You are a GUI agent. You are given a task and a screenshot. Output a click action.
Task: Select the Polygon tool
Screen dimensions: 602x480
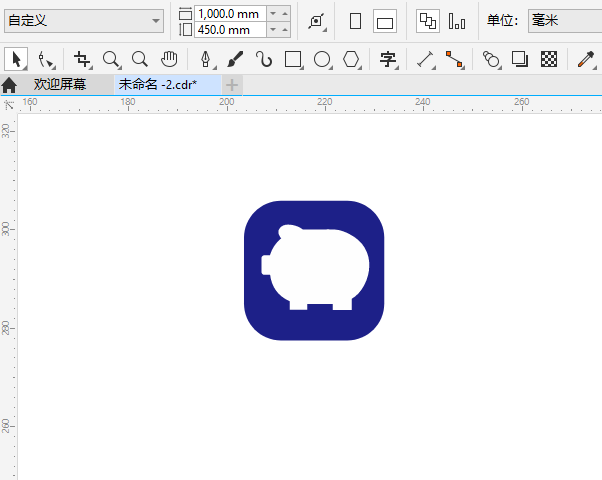pos(351,60)
